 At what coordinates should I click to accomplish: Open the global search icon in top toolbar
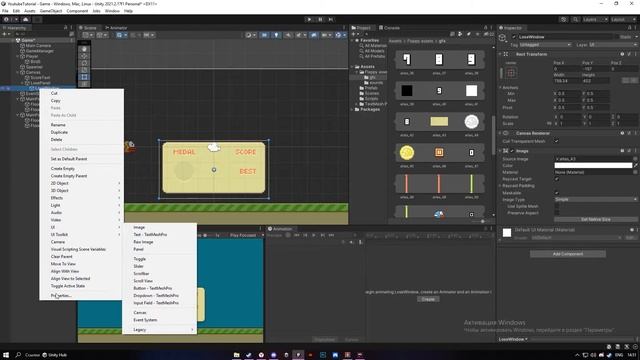(x=575, y=19)
